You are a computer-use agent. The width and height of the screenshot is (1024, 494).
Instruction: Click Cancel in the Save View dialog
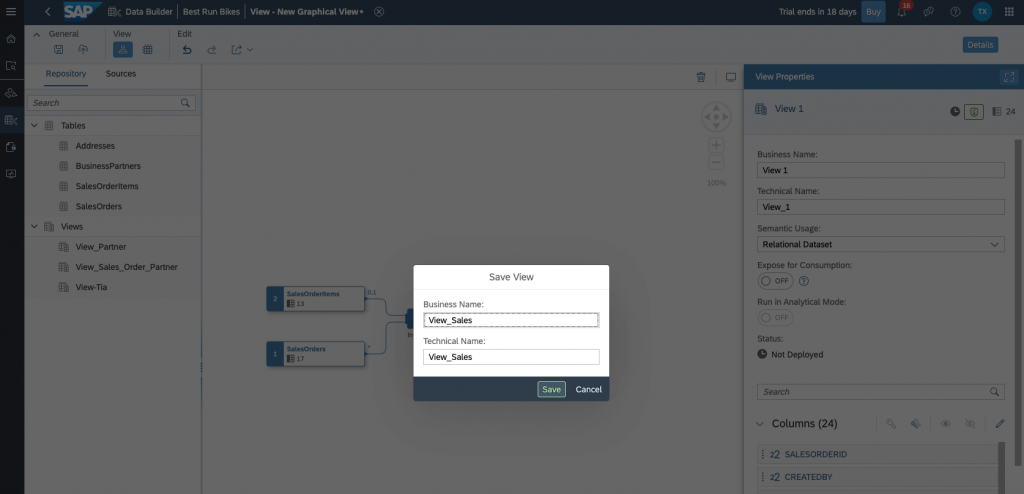(x=588, y=389)
